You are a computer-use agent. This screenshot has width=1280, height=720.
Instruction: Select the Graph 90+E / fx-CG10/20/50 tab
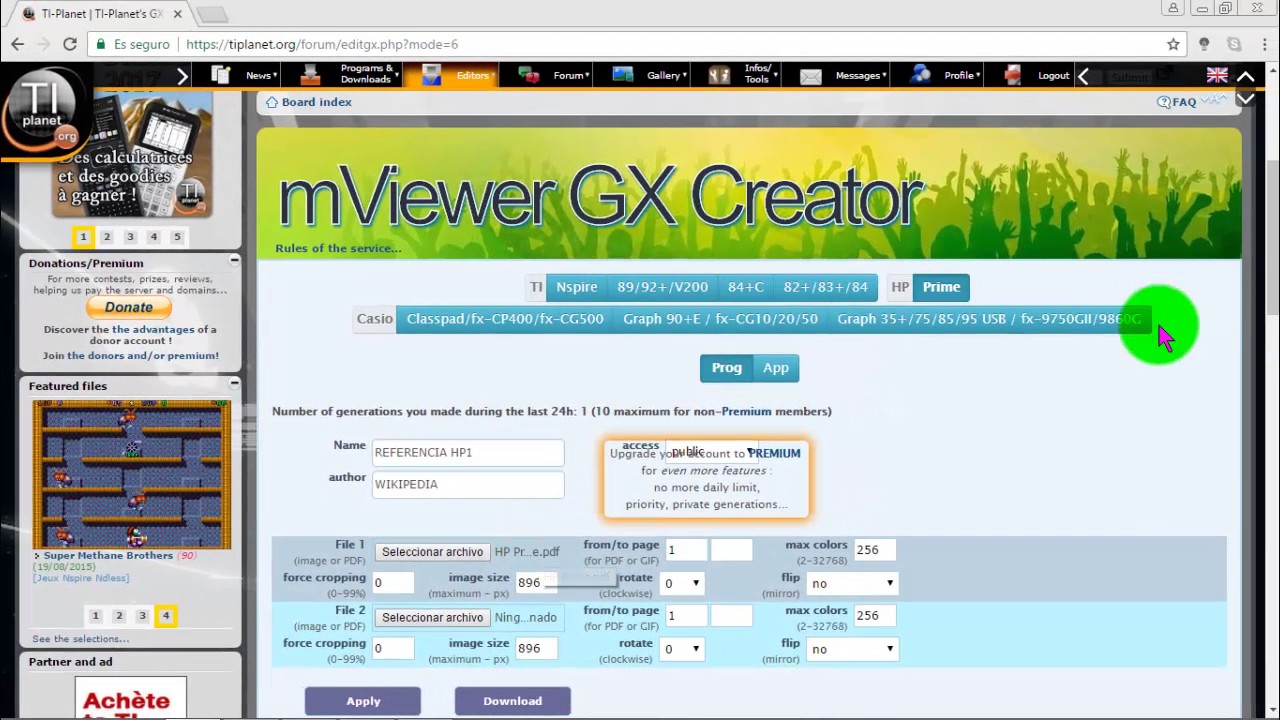[720, 319]
